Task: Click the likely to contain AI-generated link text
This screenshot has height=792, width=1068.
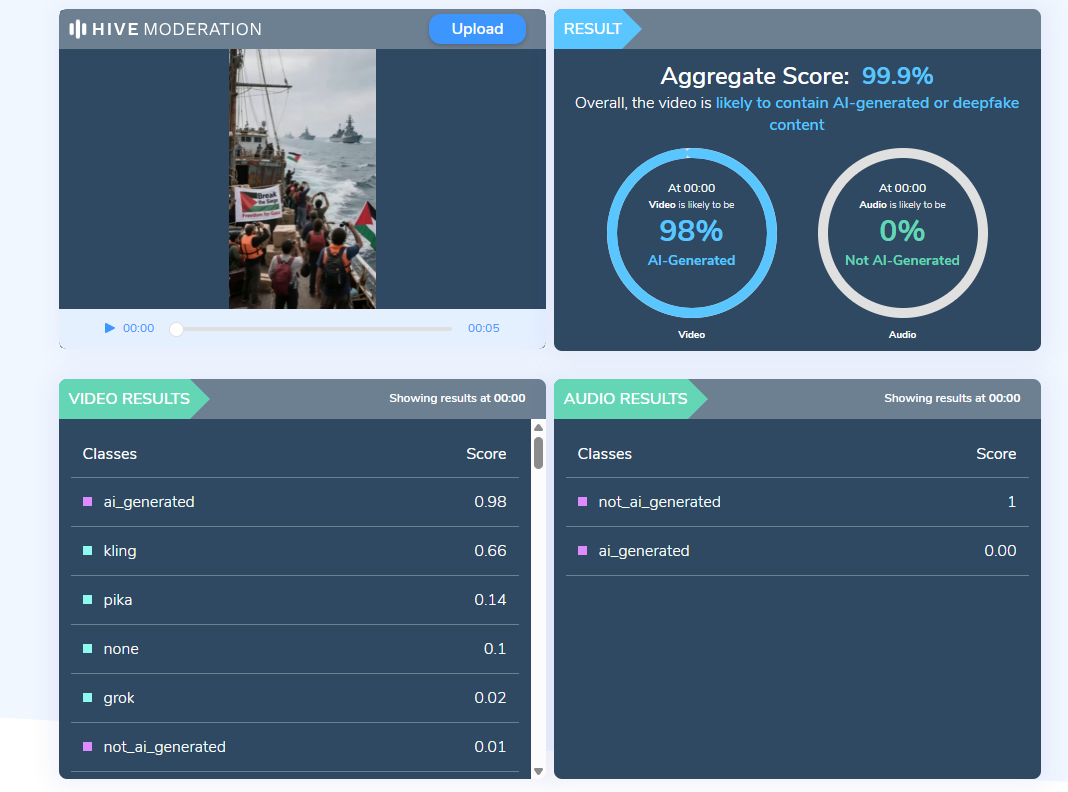Action: click(866, 103)
